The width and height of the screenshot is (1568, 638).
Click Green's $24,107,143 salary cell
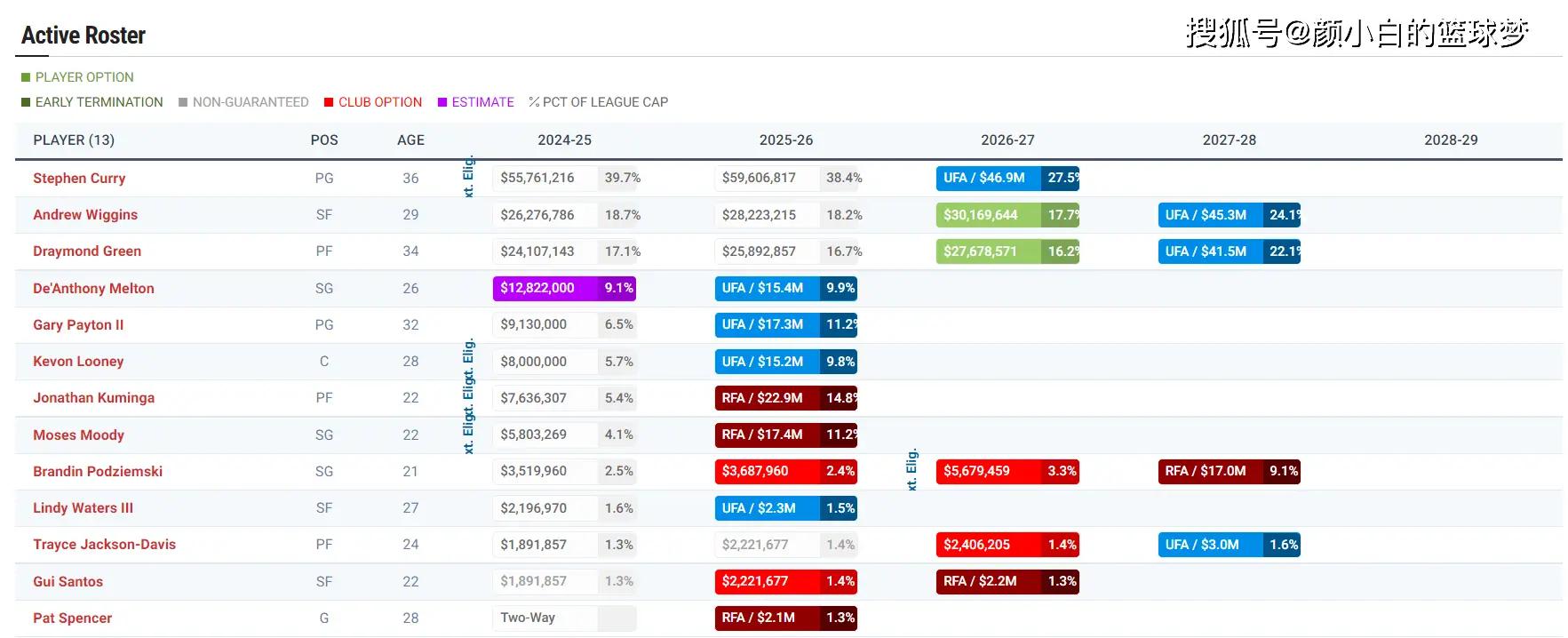565,251
